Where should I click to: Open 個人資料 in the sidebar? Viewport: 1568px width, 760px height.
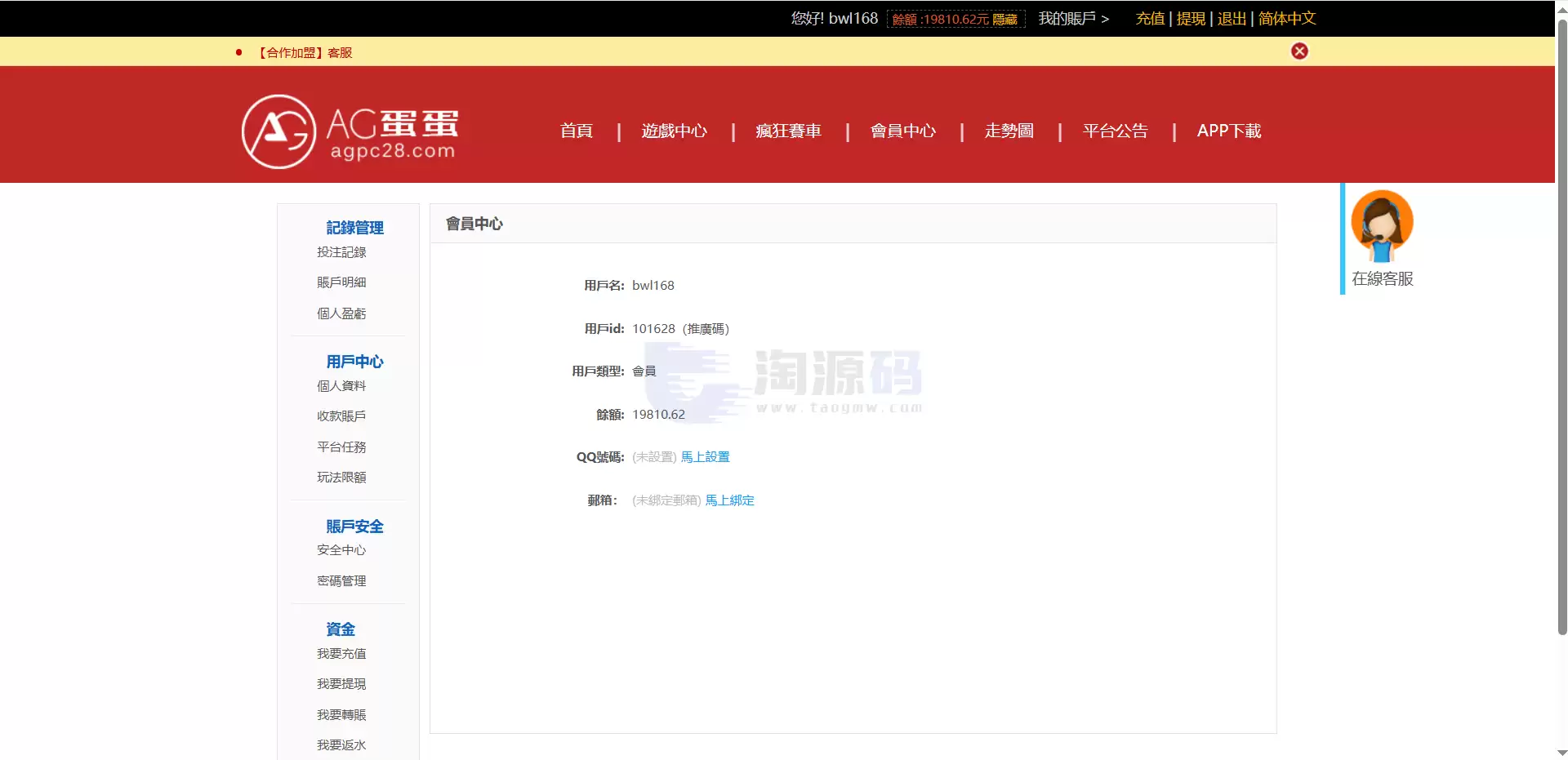341,386
